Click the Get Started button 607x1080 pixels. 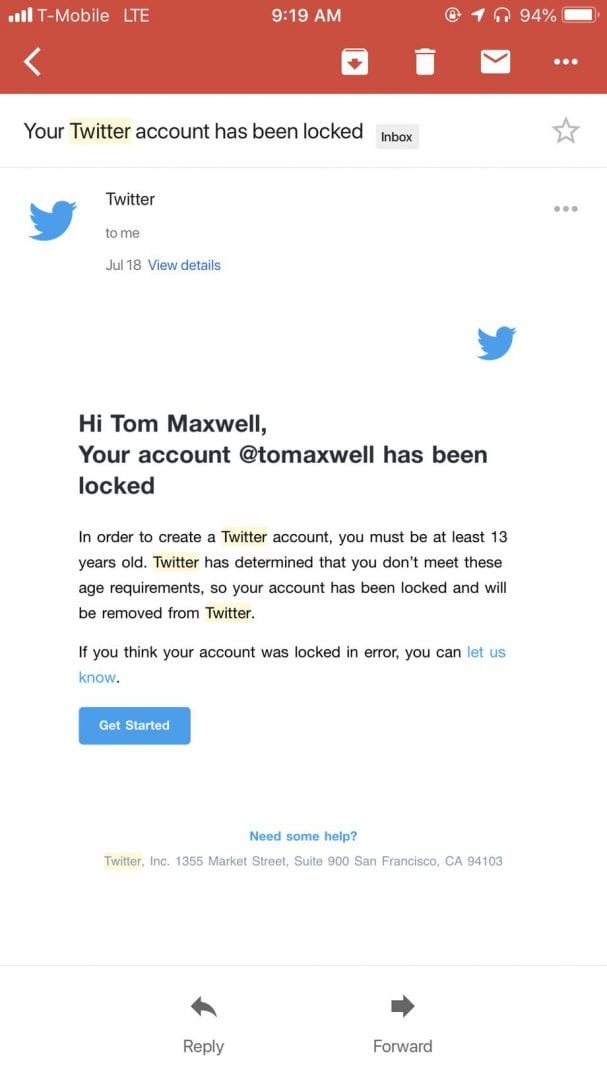134,725
